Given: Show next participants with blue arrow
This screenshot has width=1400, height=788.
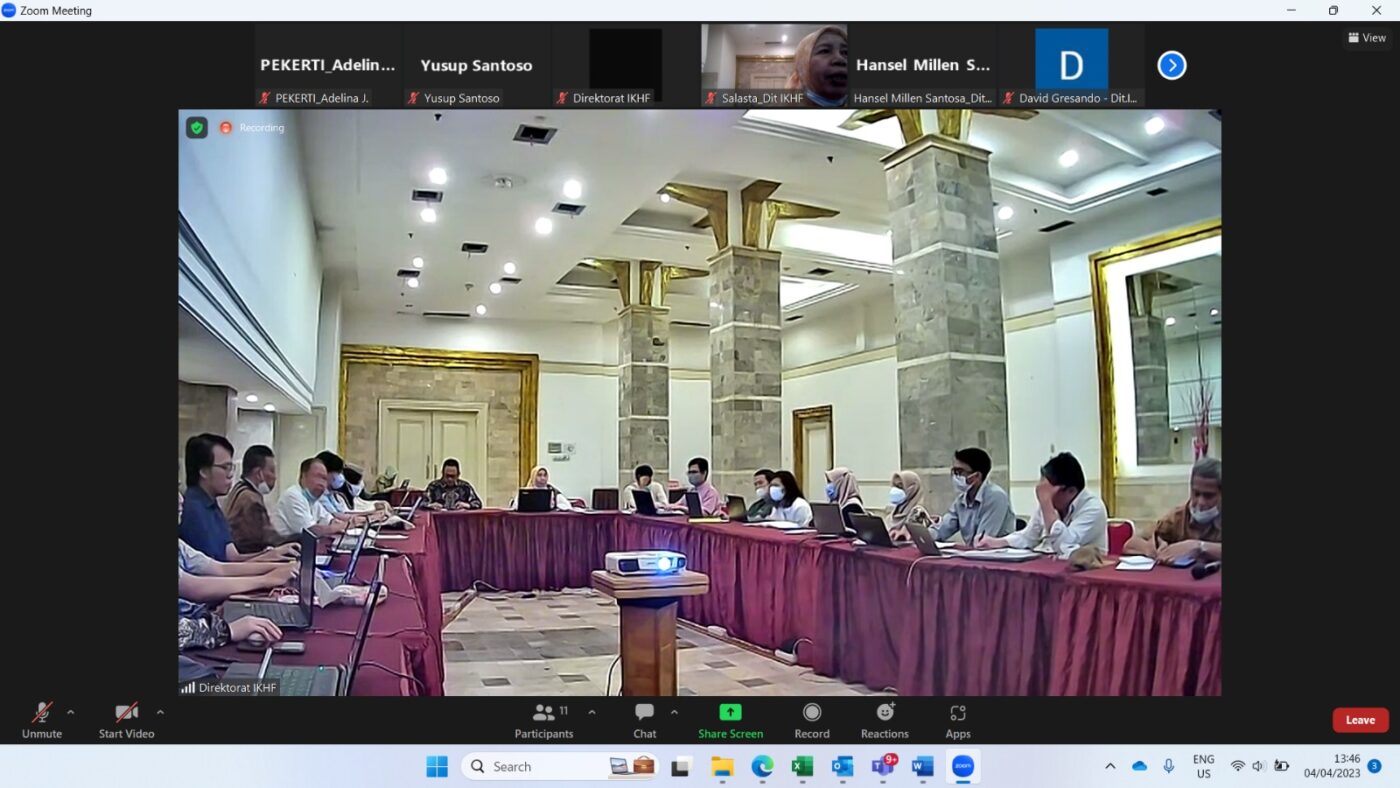Looking at the screenshot, I should tap(1171, 65).
